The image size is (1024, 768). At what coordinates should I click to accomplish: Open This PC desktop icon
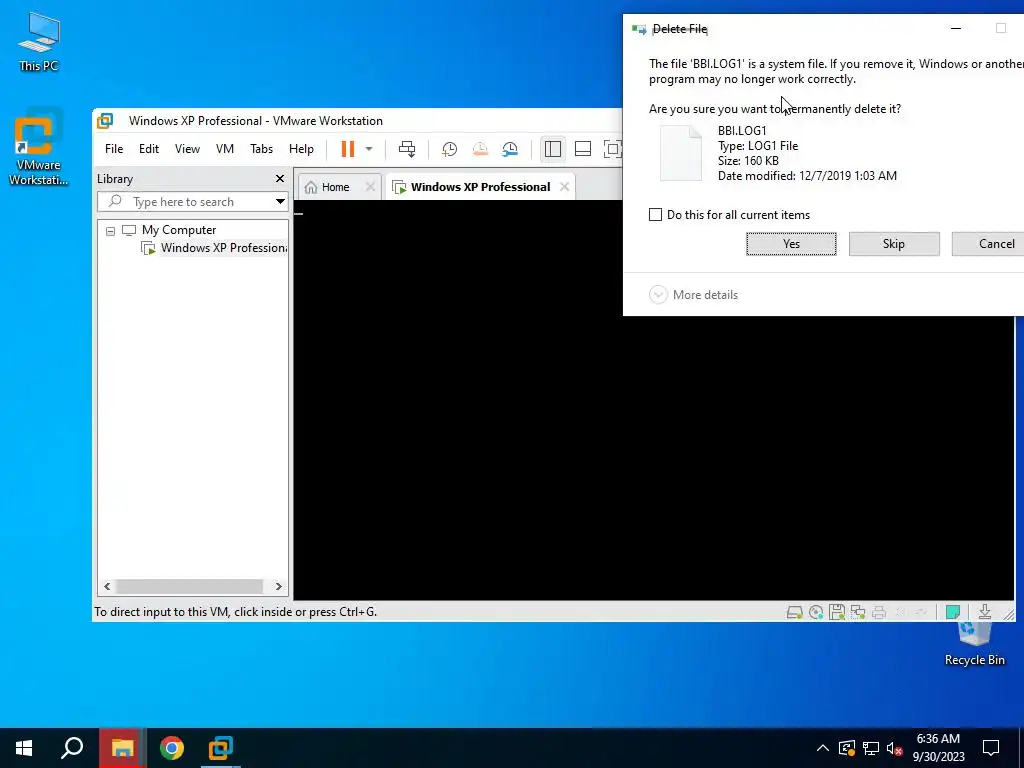click(39, 42)
